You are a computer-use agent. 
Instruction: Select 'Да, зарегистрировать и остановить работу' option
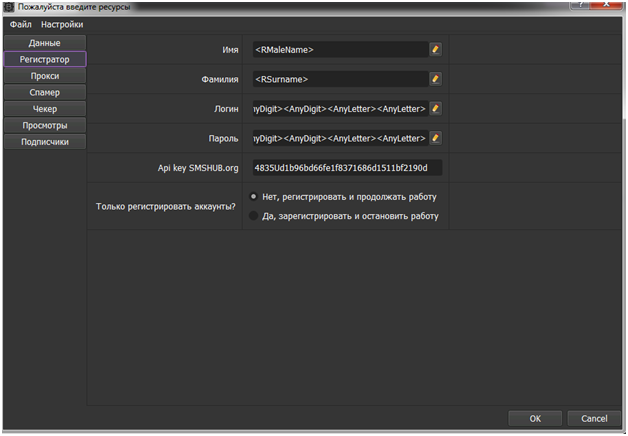pos(253,216)
